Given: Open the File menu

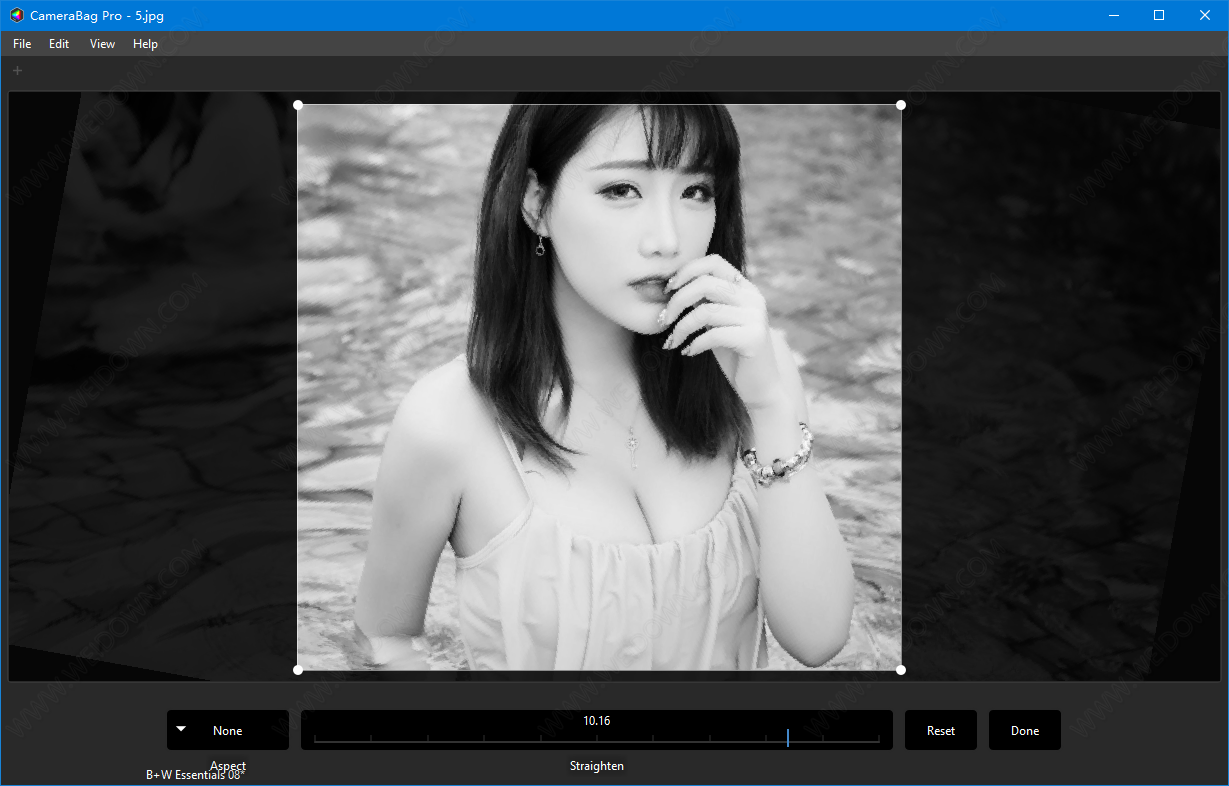Looking at the screenshot, I should [22, 44].
